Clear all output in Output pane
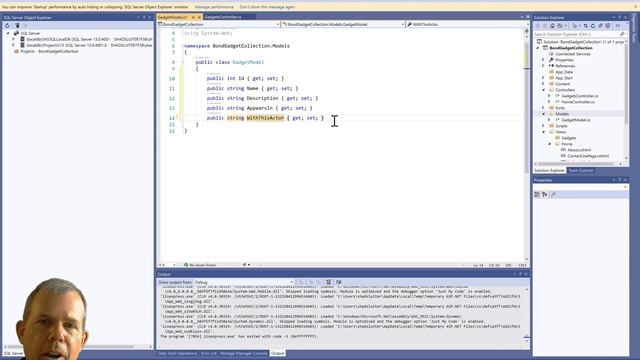Screen dimensions: 640x360 pos(328,282)
